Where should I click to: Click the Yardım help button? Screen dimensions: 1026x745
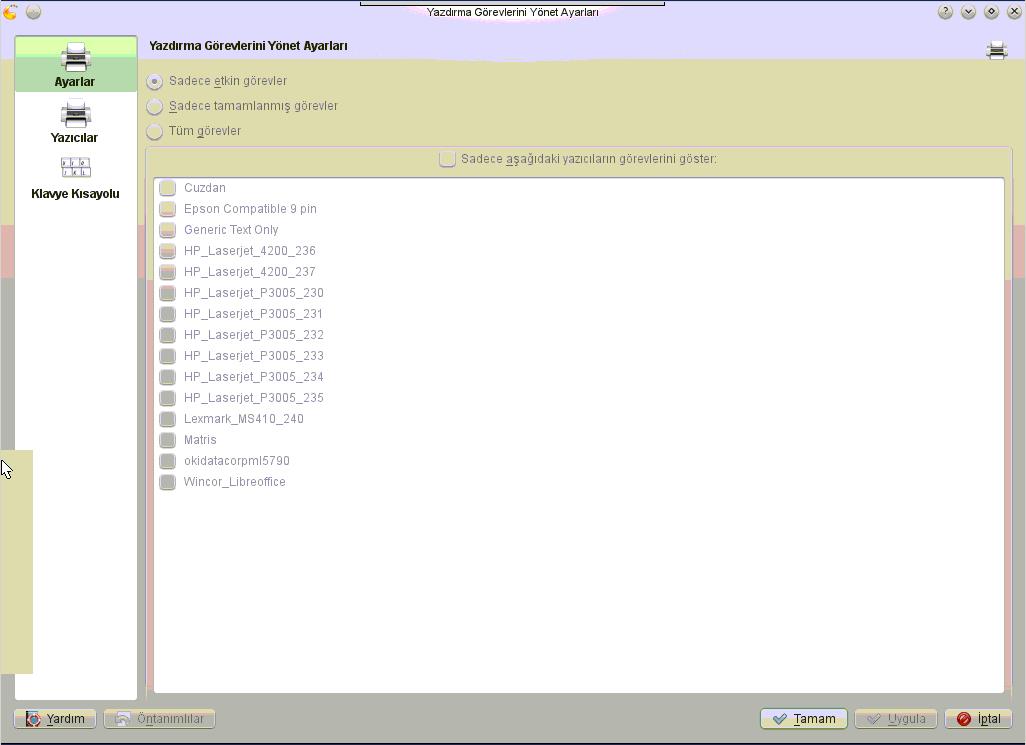click(x=55, y=719)
